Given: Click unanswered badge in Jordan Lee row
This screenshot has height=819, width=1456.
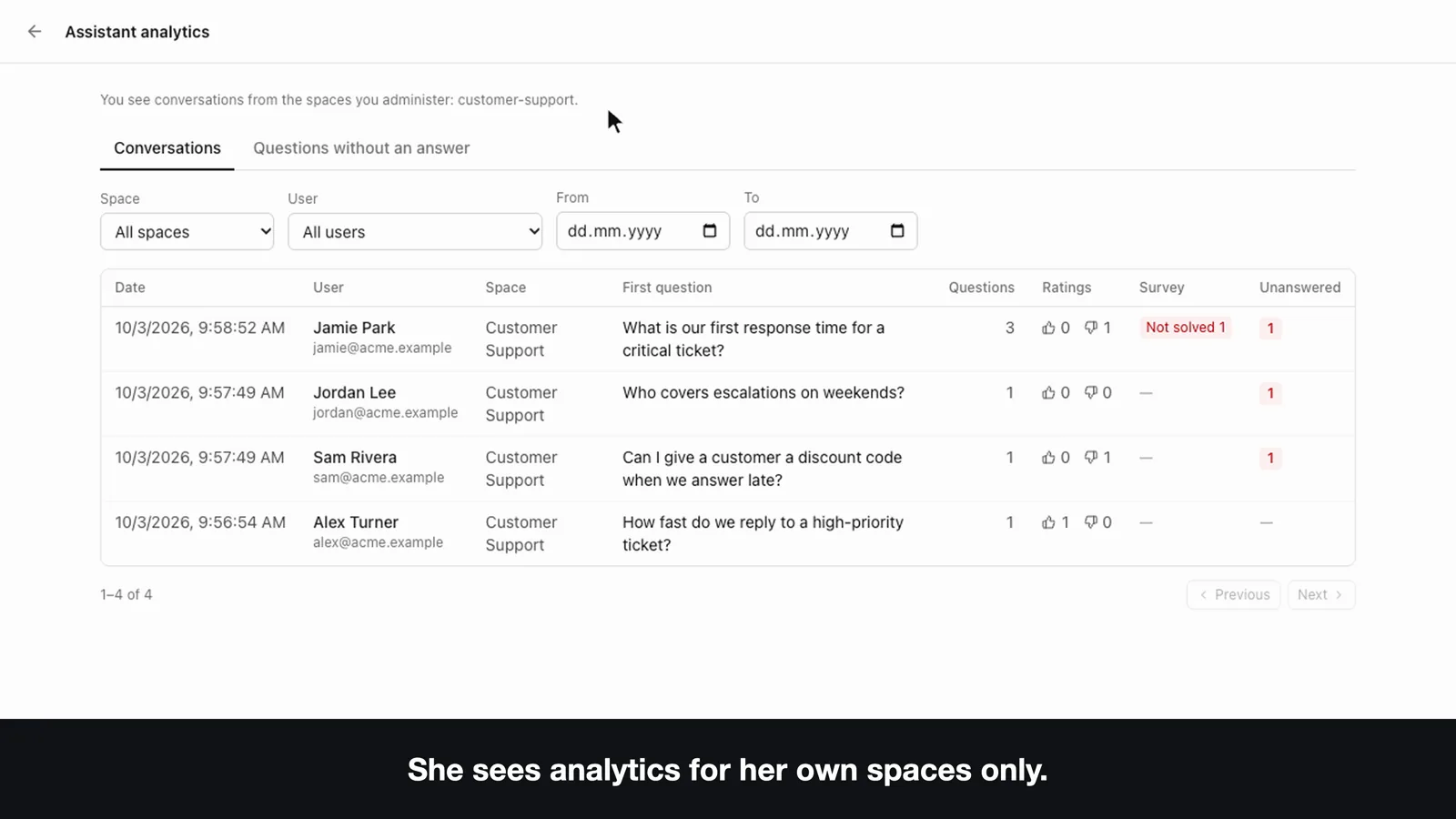Looking at the screenshot, I should pos(1270,393).
